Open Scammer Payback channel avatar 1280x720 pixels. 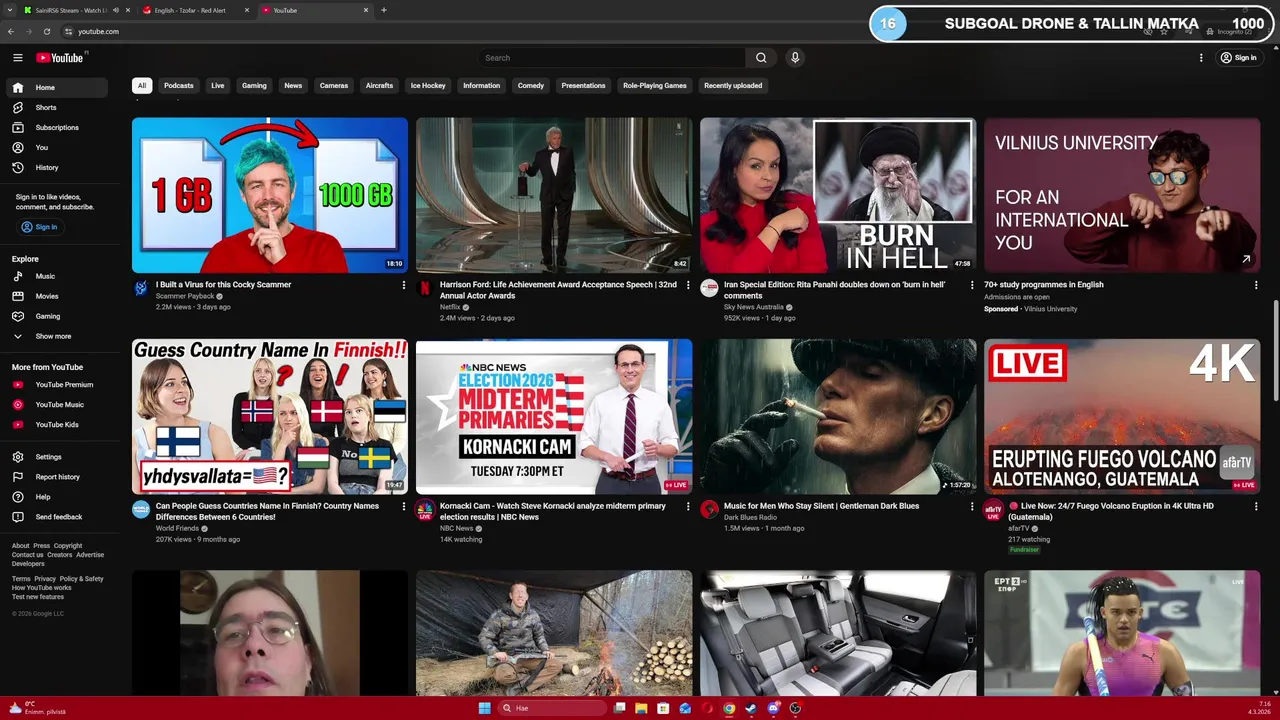pyautogui.click(x=141, y=288)
